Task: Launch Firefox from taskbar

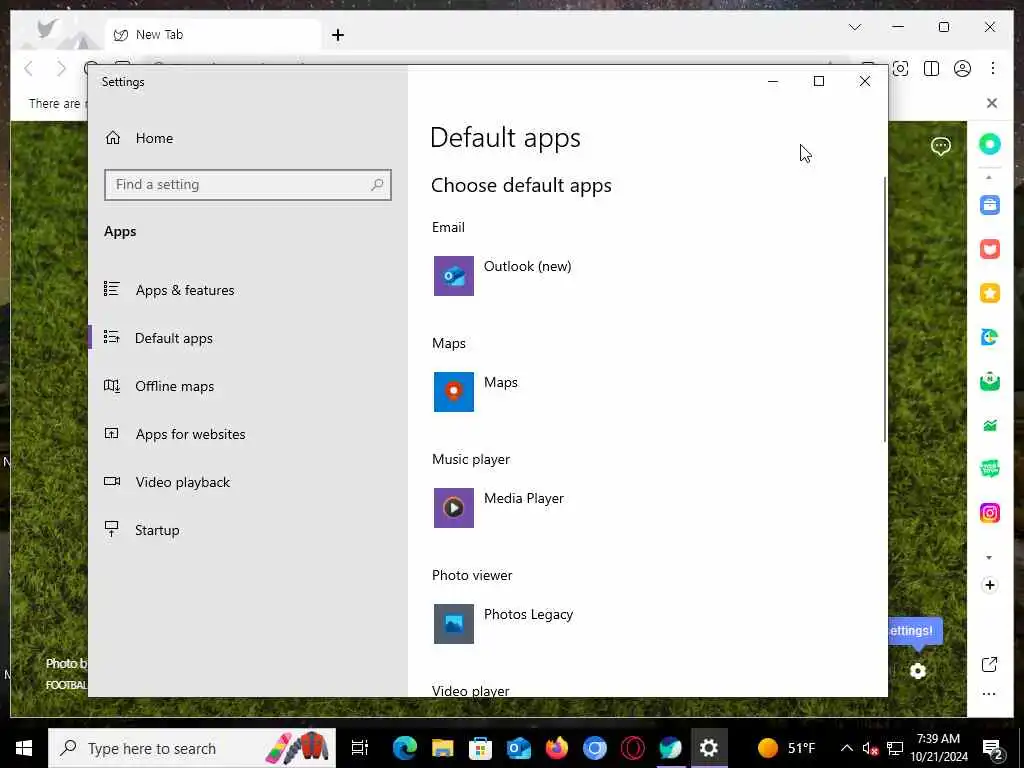Action: click(x=556, y=748)
